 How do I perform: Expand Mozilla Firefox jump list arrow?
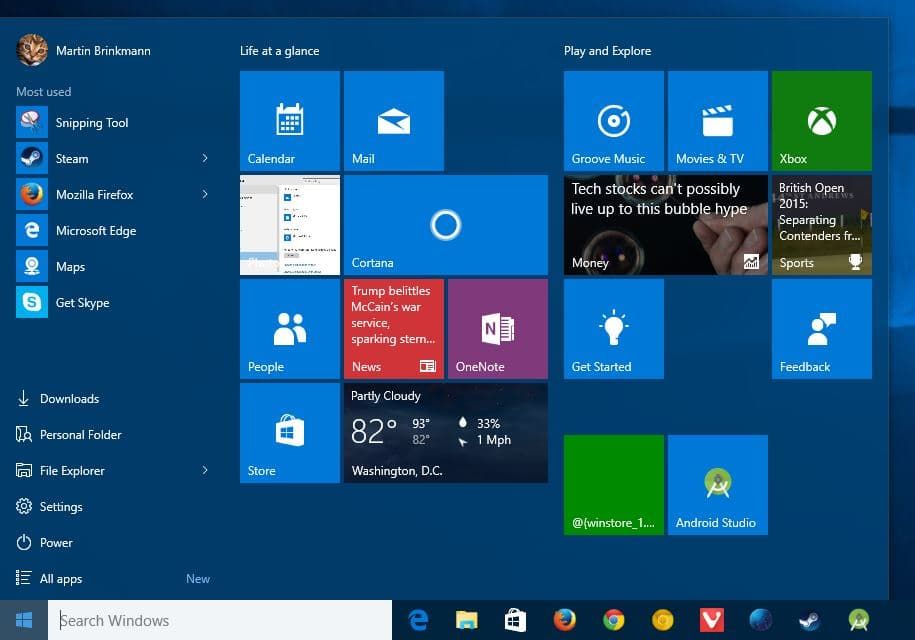click(205, 194)
